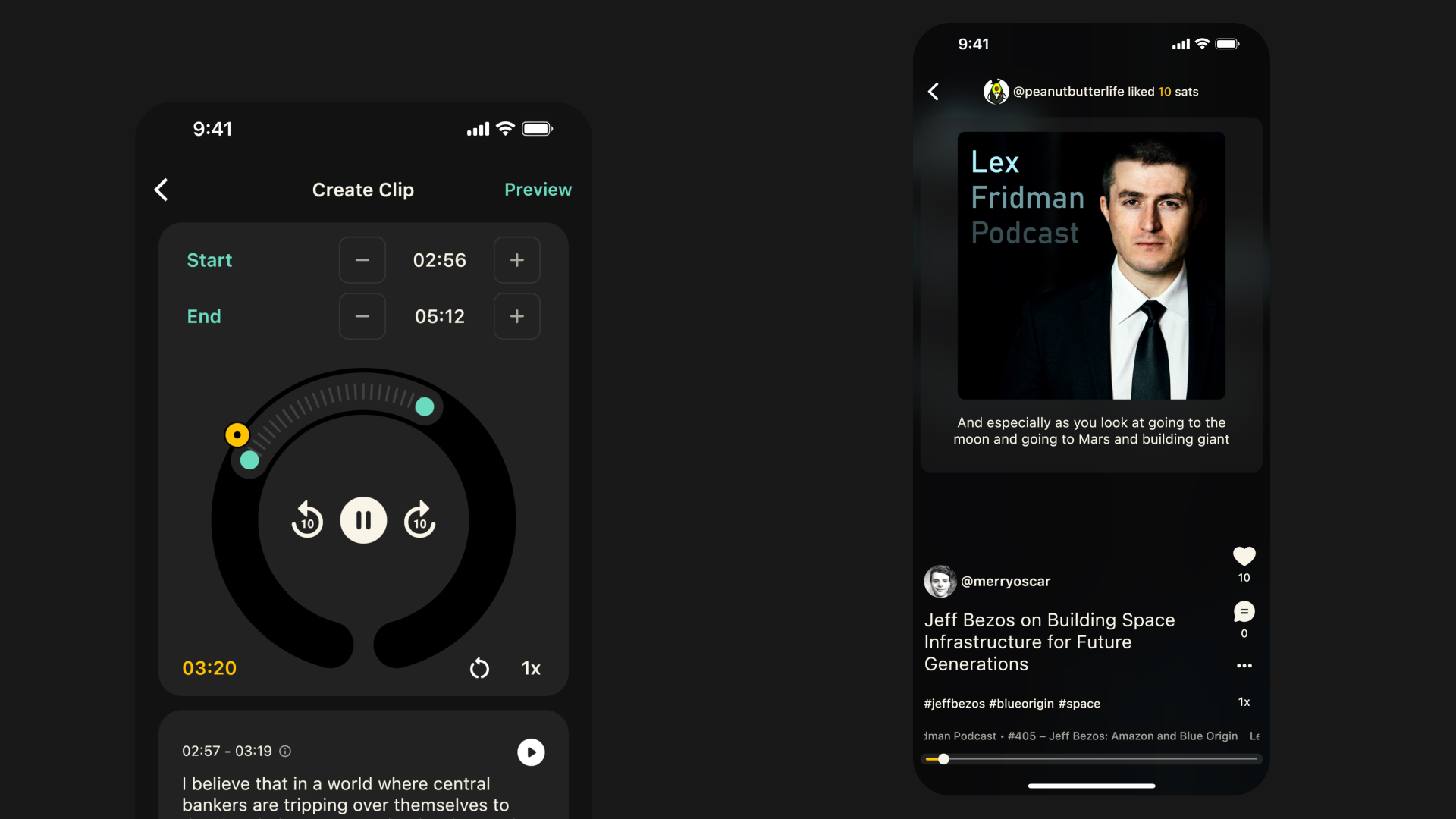This screenshot has height=819, width=1456.
Task: Open the Lex Fridman Podcast cover art
Action: coord(1091,265)
